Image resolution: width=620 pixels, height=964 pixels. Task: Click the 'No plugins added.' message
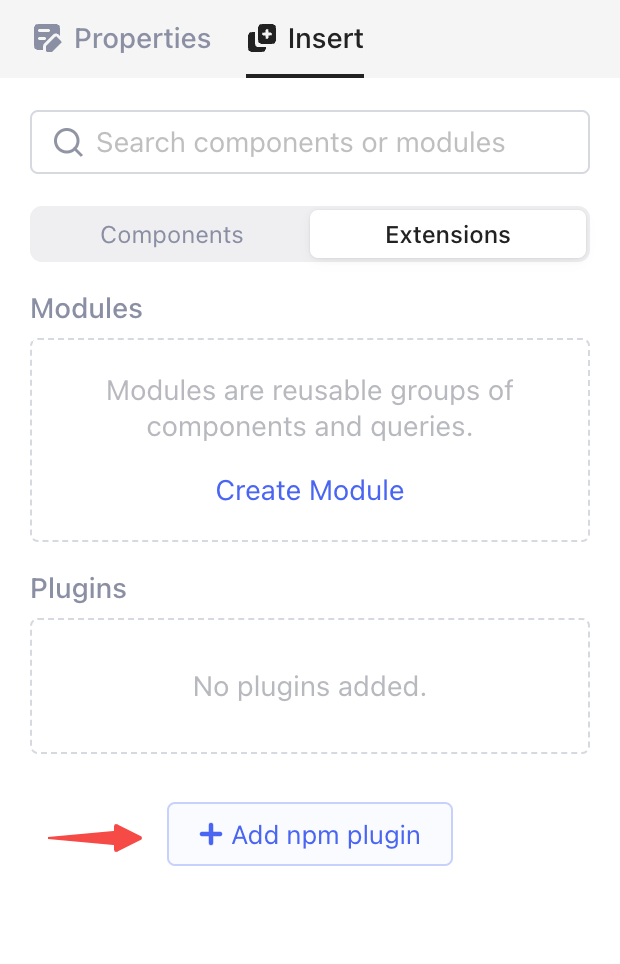[x=310, y=686]
